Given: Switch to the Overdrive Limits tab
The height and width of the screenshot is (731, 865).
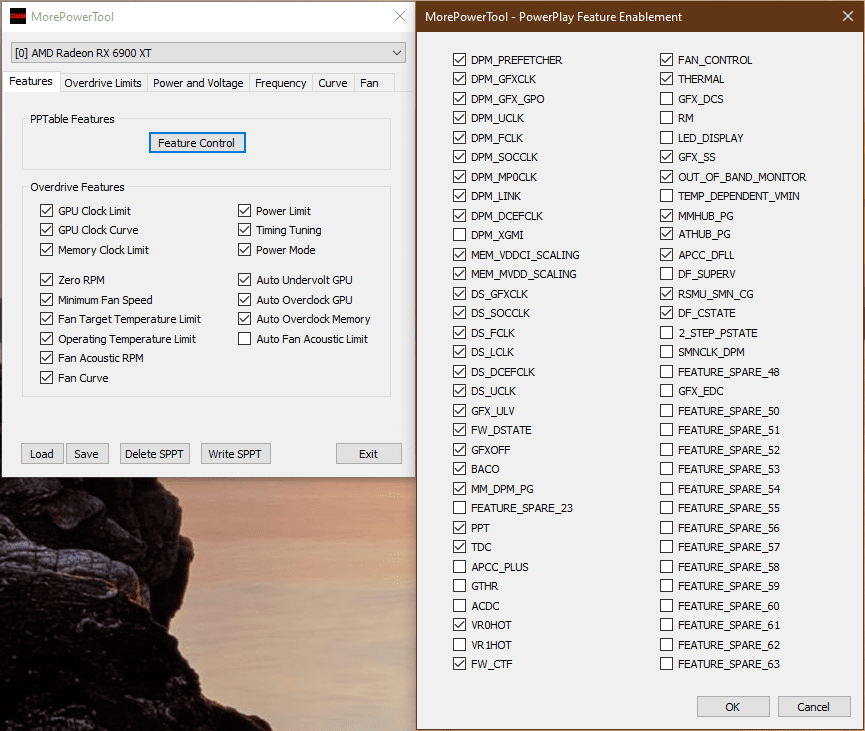Looking at the screenshot, I should (103, 83).
